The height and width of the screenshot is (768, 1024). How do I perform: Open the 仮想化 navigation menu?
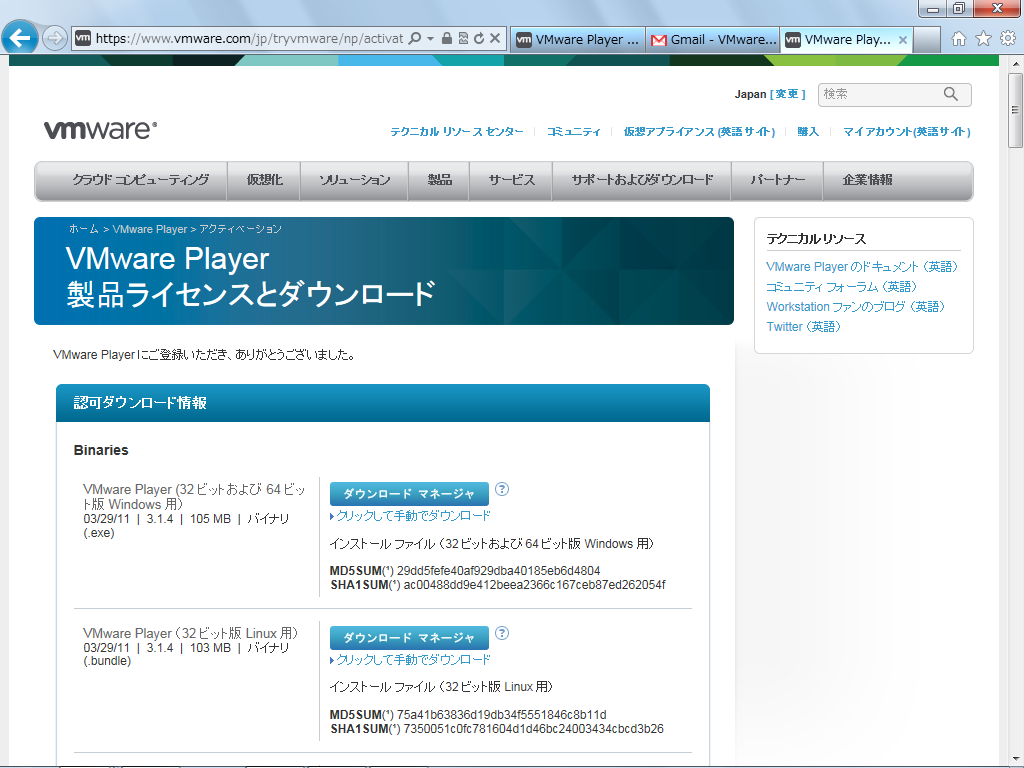pos(264,180)
